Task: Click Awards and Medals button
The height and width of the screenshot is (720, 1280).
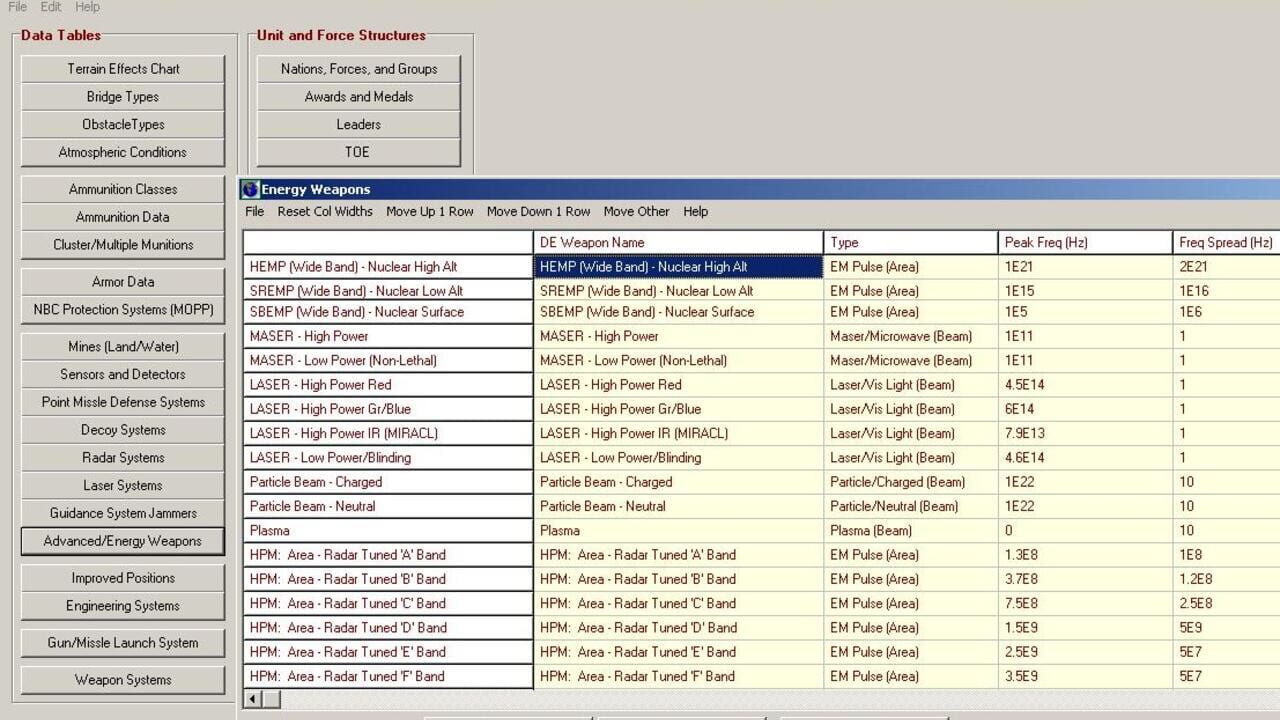Action: pyautogui.click(x=359, y=97)
